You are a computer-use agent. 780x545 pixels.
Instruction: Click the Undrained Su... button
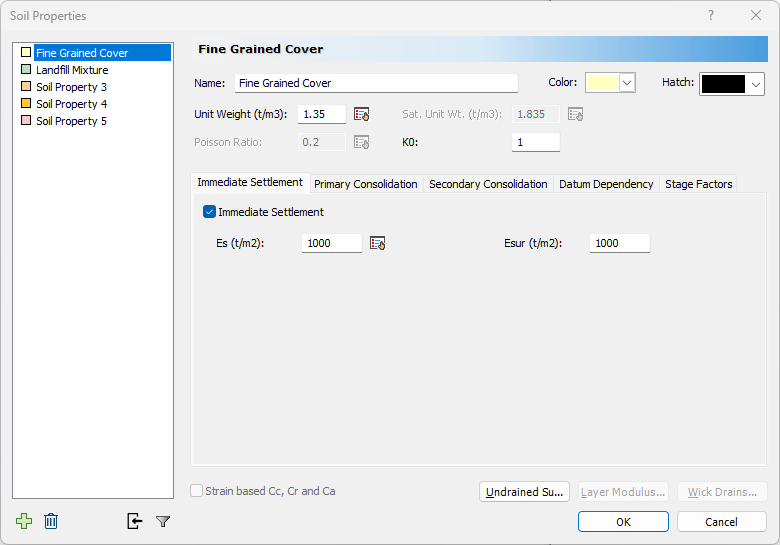tap(524, 492)
